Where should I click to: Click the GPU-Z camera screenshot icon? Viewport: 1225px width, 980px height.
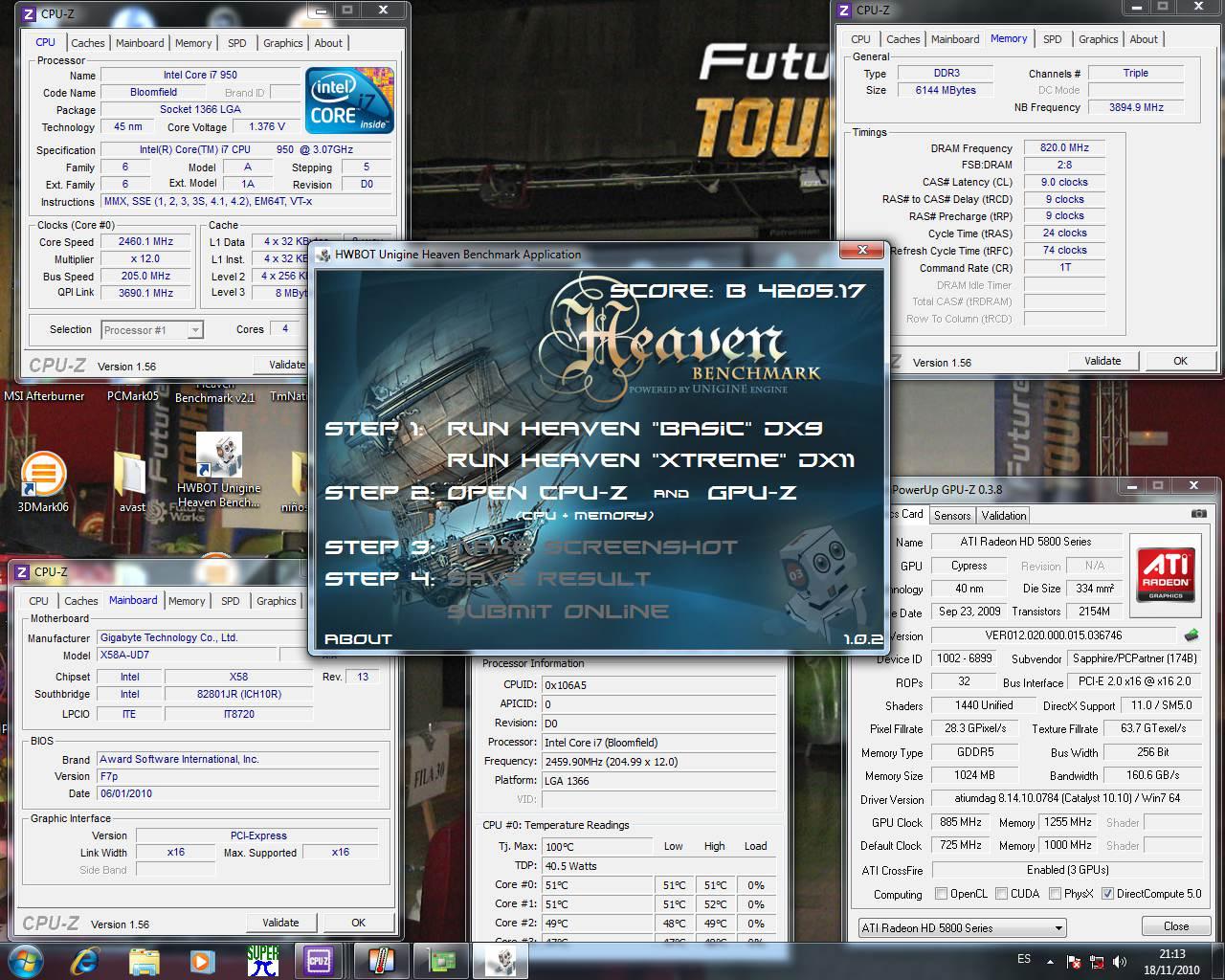(x=1198, y=514)
